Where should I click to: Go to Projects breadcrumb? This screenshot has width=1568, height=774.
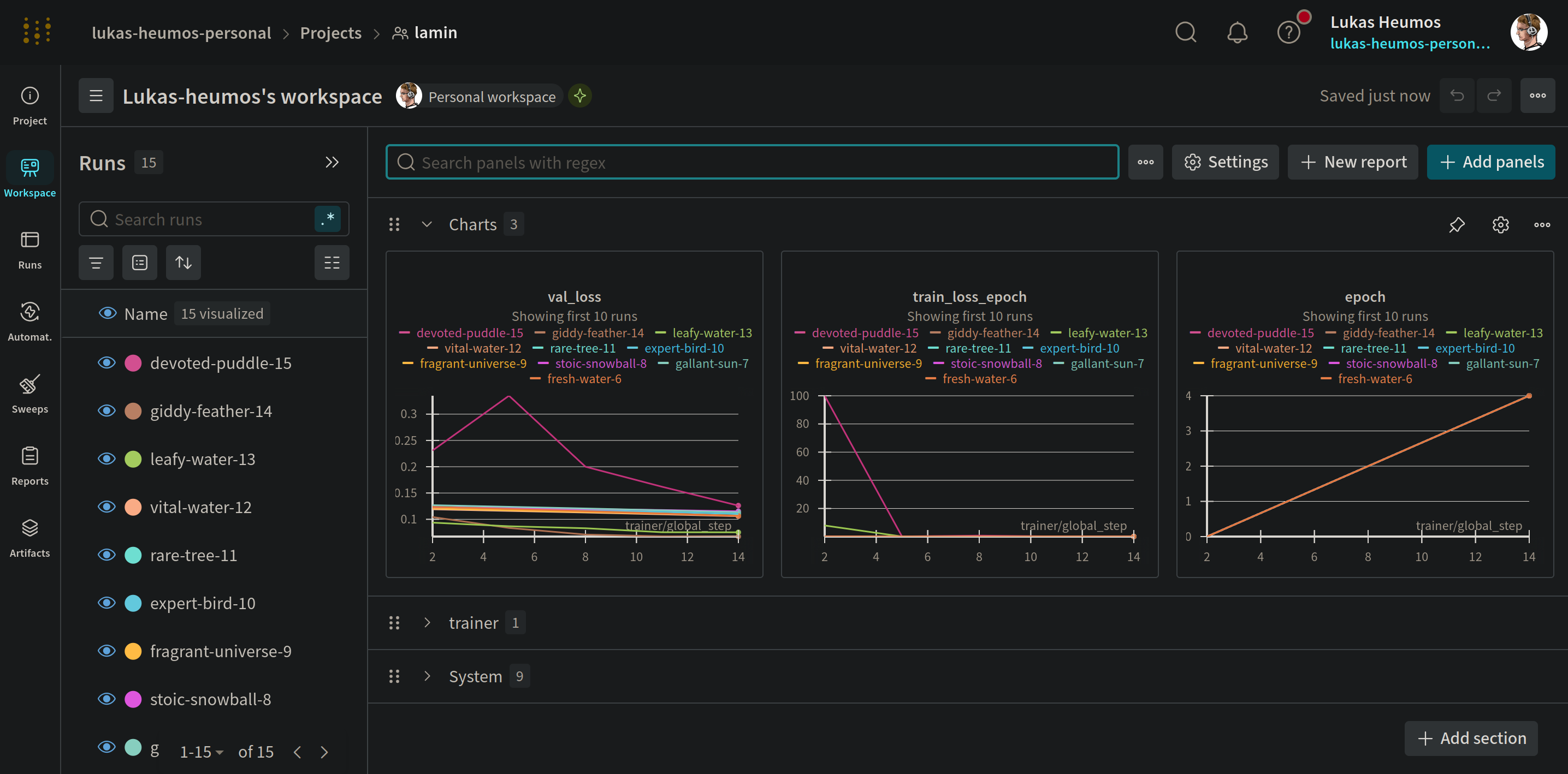coord(330,33)
